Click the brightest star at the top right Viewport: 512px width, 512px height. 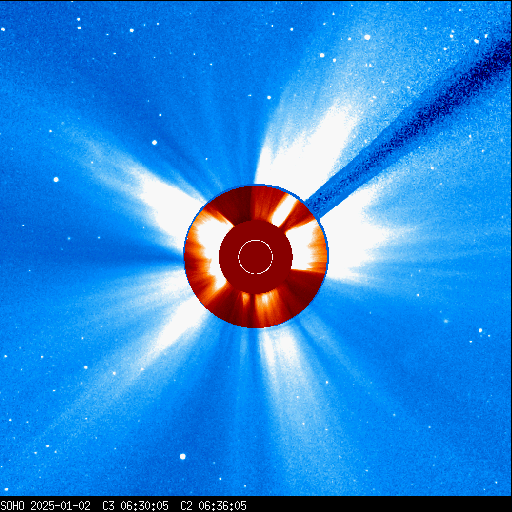tap(367, 37)
